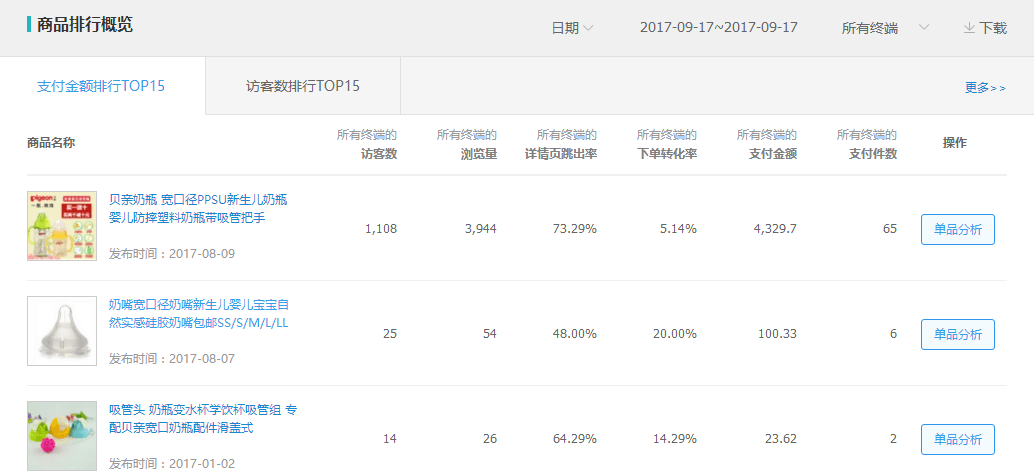Click the 2017-09-17~2017-09-17 date range
This screenshot has width=1034, height=476.
coord(719,28)
